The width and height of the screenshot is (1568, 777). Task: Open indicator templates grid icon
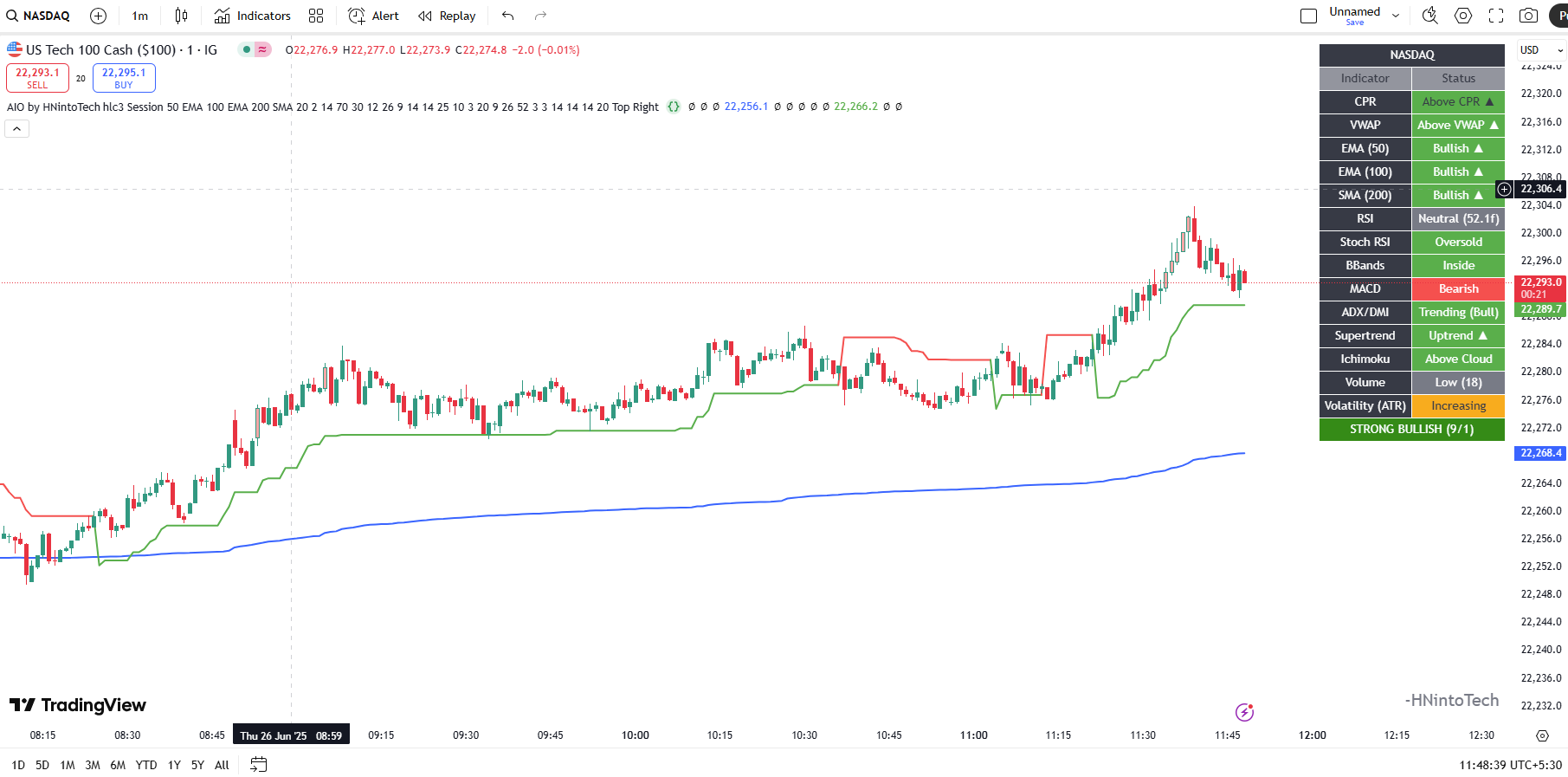316,16
